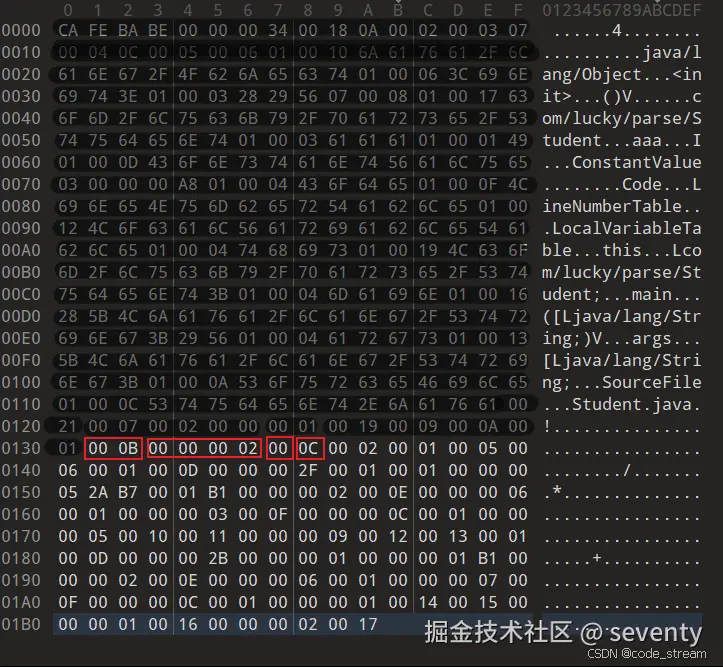
Task: Select byte 2F in row 0140
Action: tap(308, 470)
